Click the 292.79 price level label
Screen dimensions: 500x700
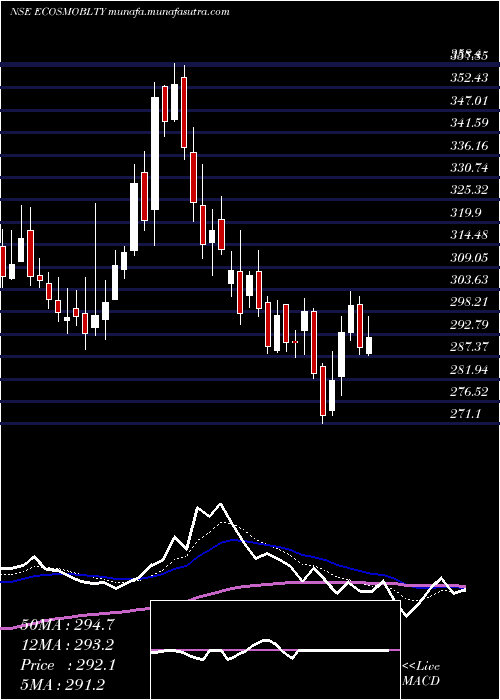[468, 325]
